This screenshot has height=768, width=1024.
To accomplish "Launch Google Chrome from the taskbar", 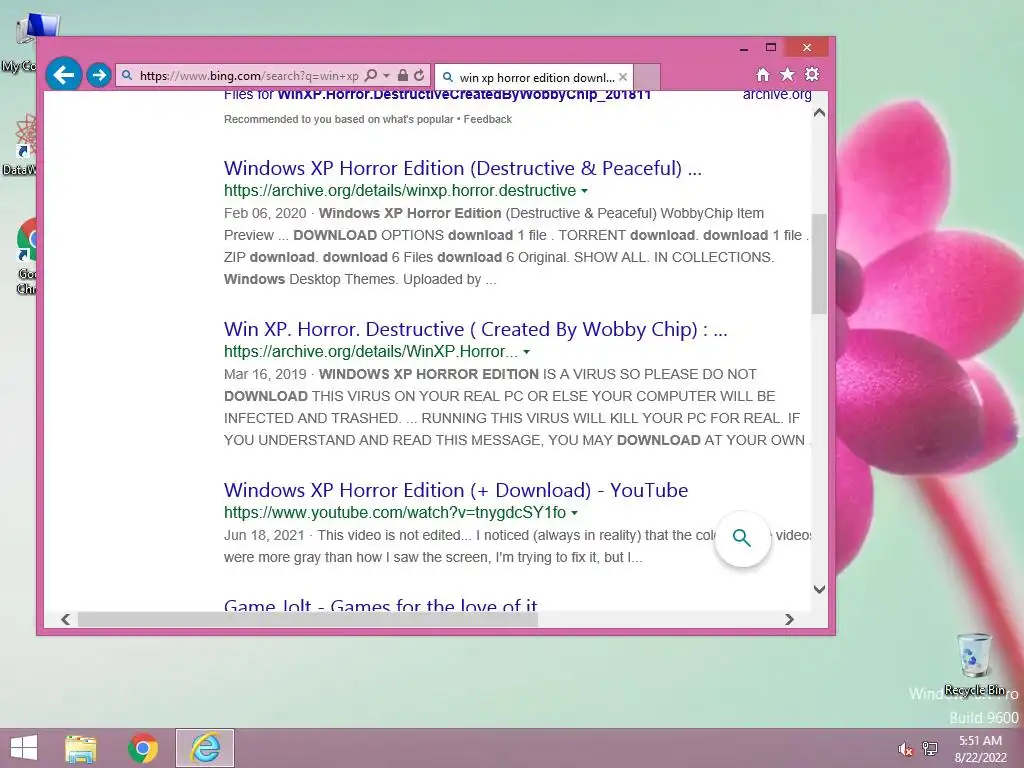I will pyautogui.click(x=143, y=748).
